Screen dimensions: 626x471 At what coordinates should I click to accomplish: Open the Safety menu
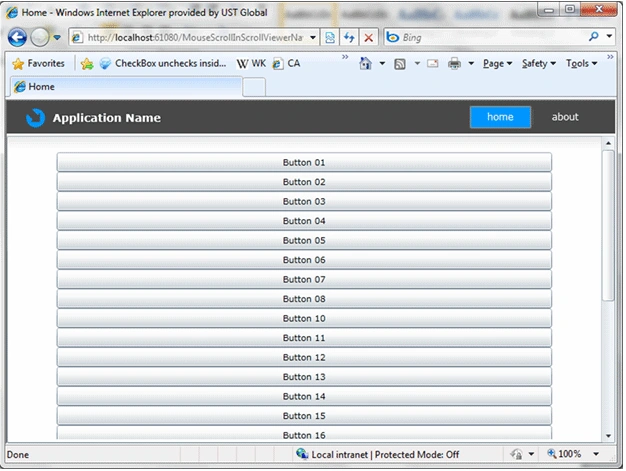click(539, 63)
